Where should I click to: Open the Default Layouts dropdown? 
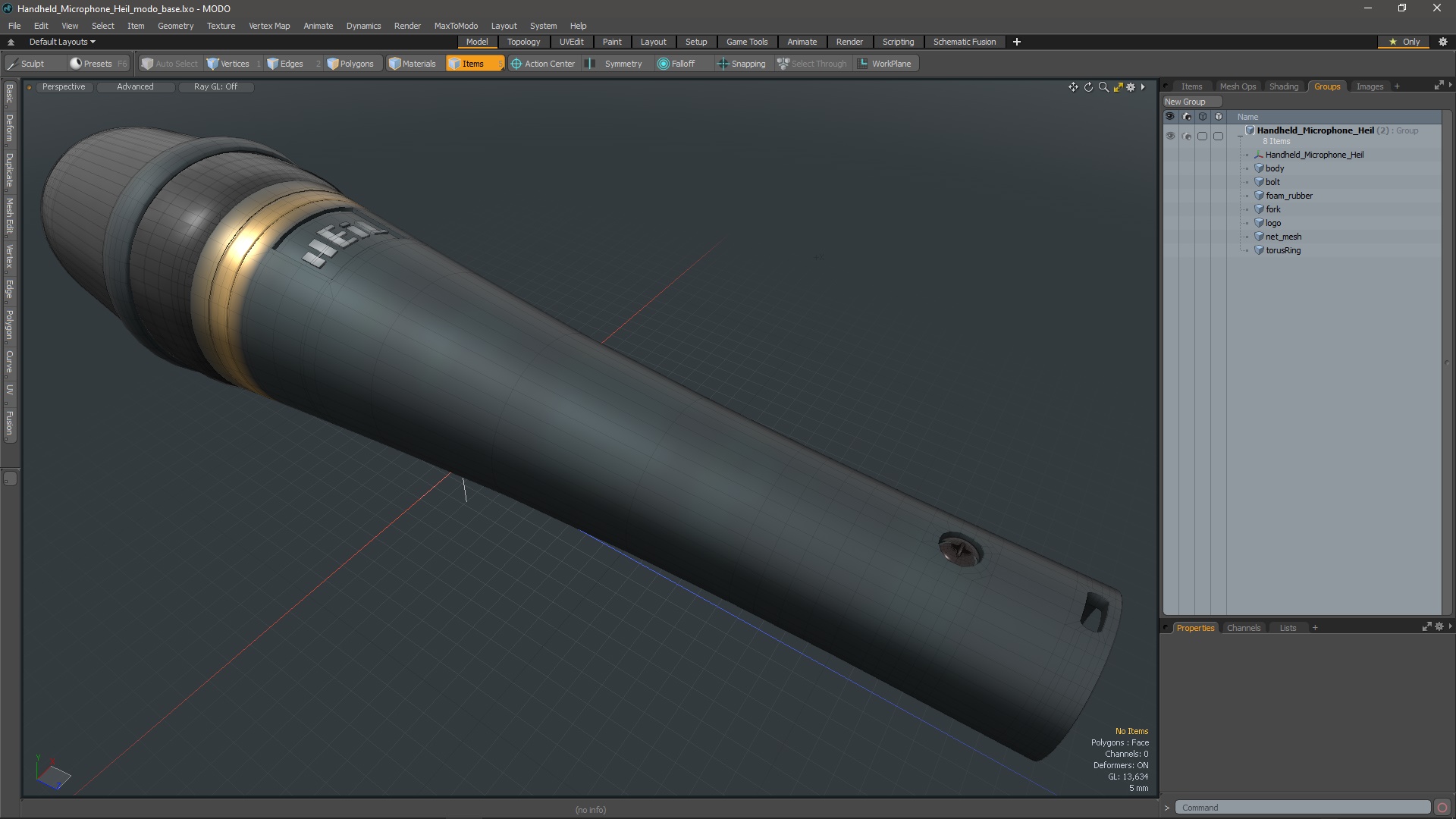(62, 42)
